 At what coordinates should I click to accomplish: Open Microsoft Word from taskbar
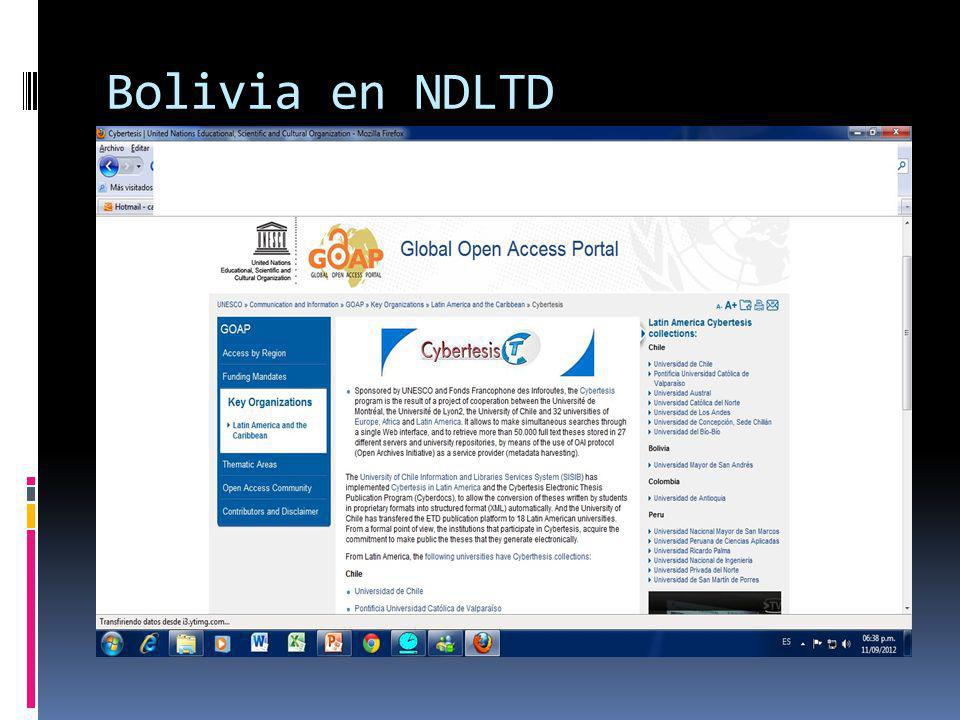click(260, 643)
